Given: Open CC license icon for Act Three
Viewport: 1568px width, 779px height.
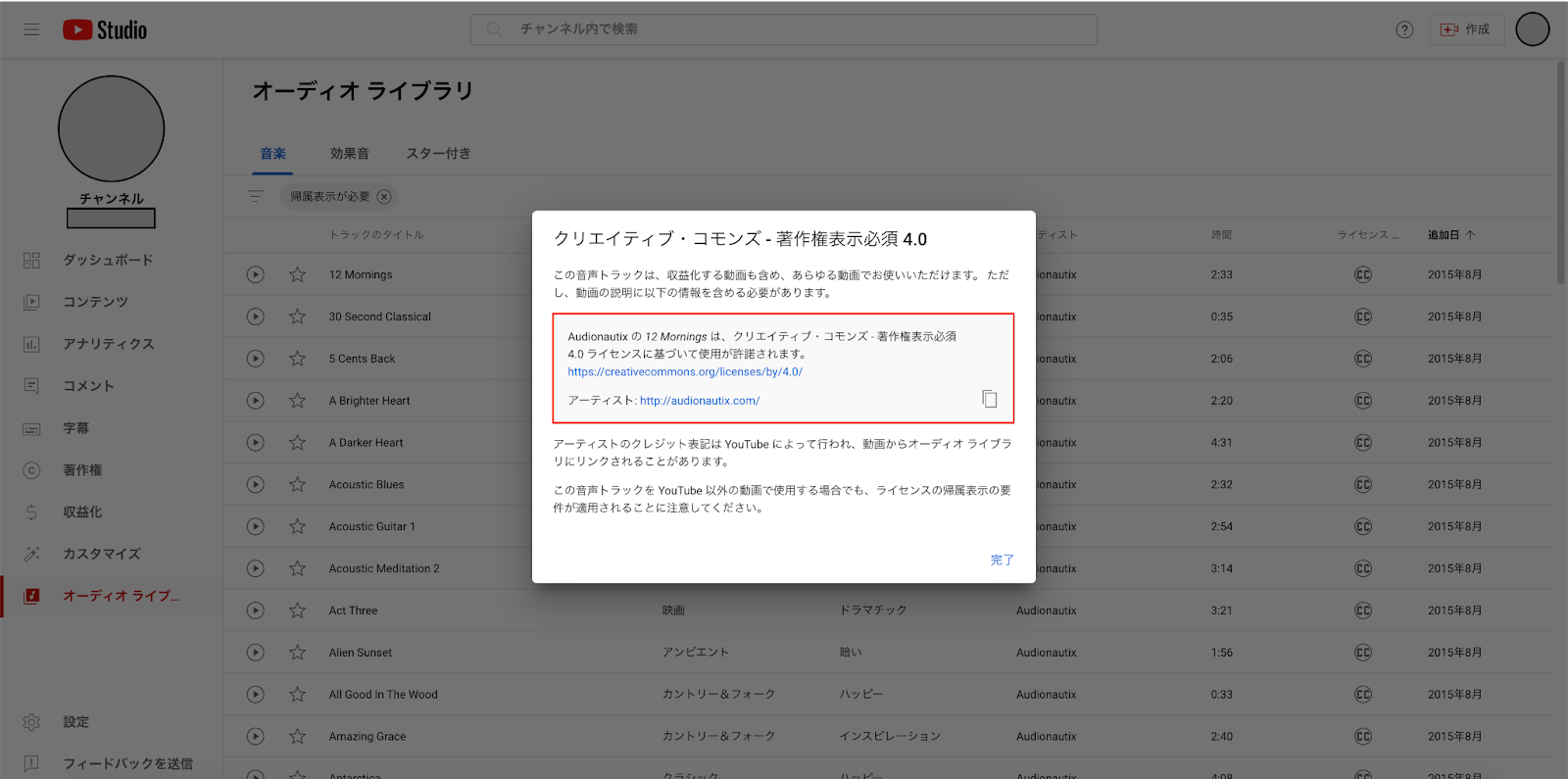Looking at the screenshot, I should point(1362,610).
